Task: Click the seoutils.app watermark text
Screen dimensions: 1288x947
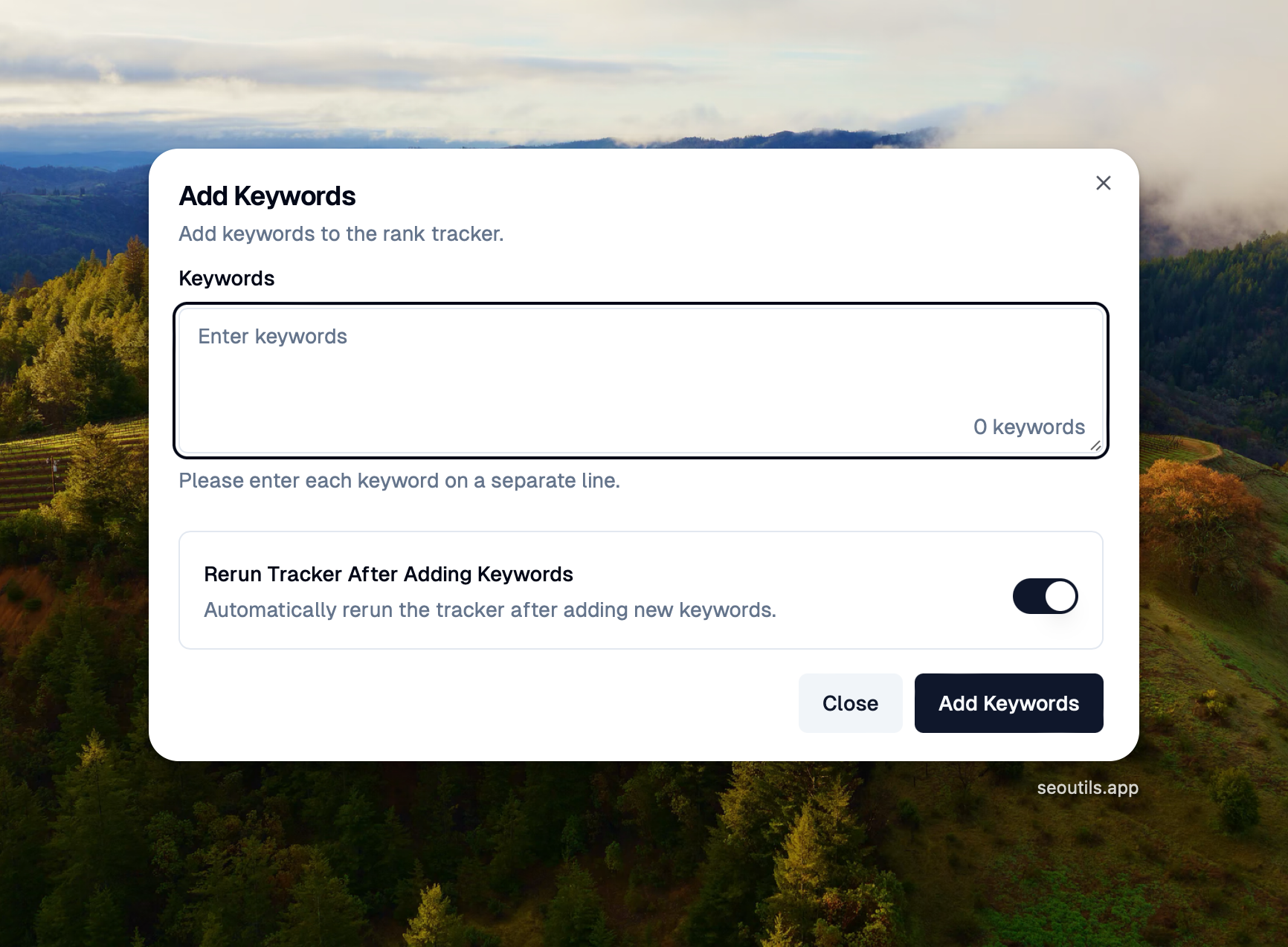Action: (x=1087, y=788)
